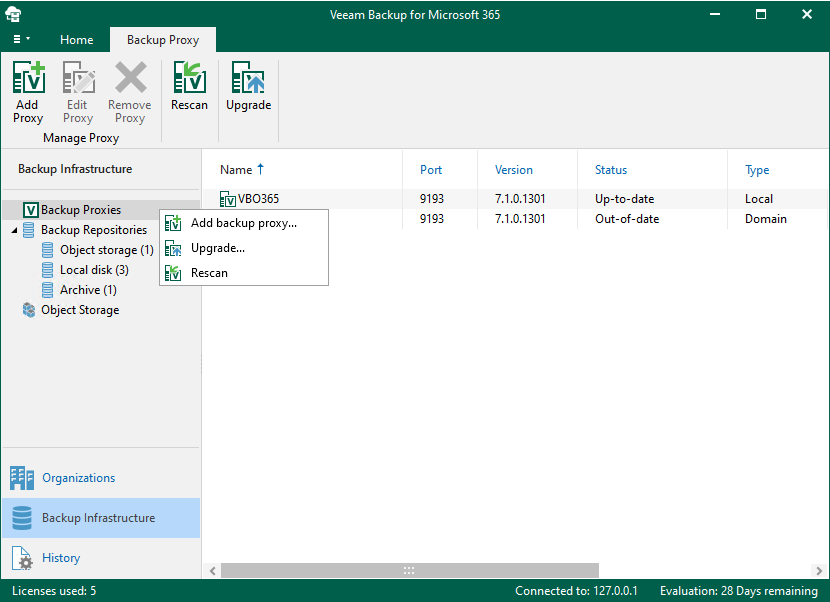Viewport: 830px width, 602px height.
Task: Click Connected to: 127.0.0.1 status text
Action: pos(576,591)
